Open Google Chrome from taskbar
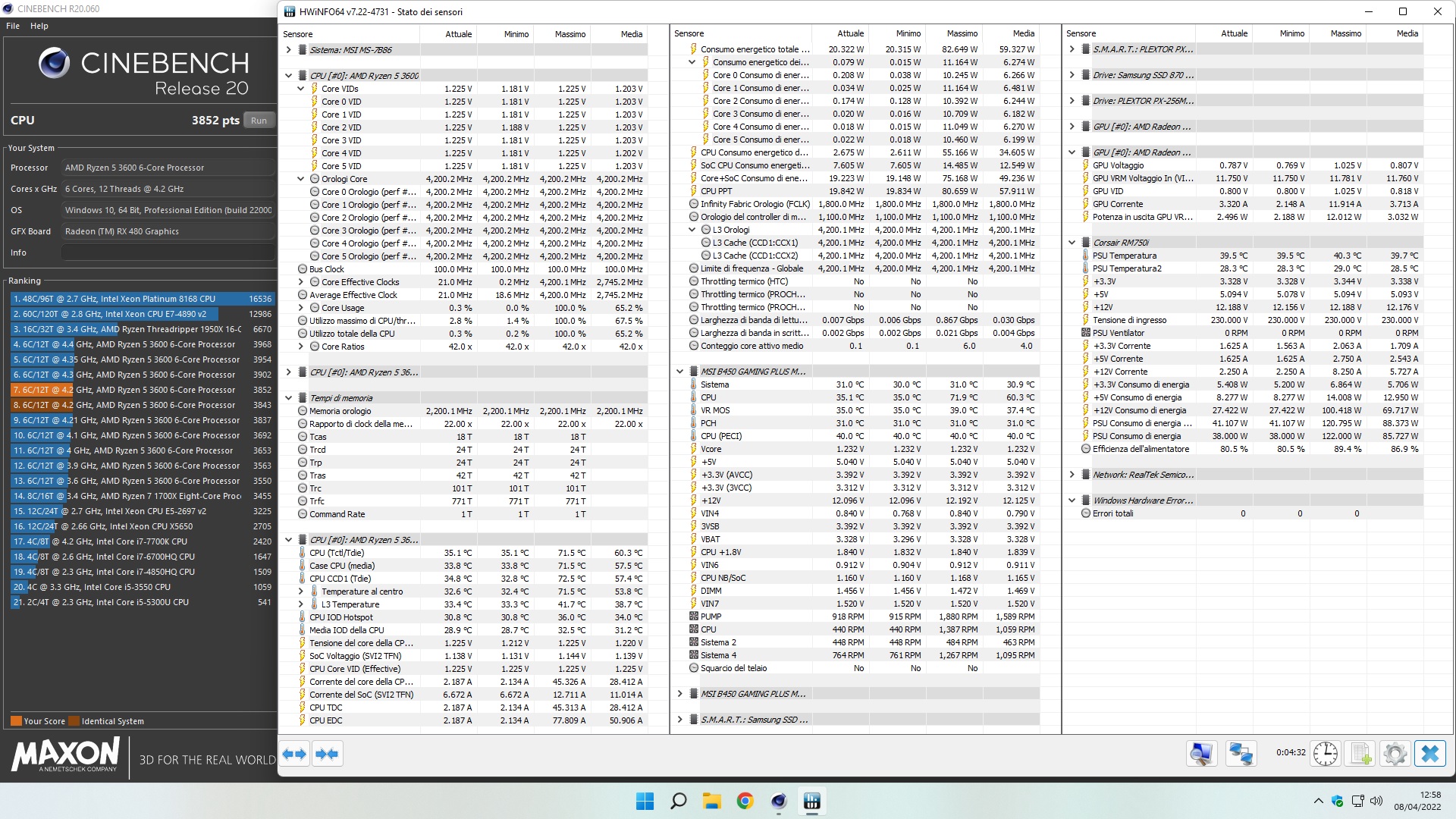The image size is (1456, 819). pyautogui.click(x=745, y=801)
